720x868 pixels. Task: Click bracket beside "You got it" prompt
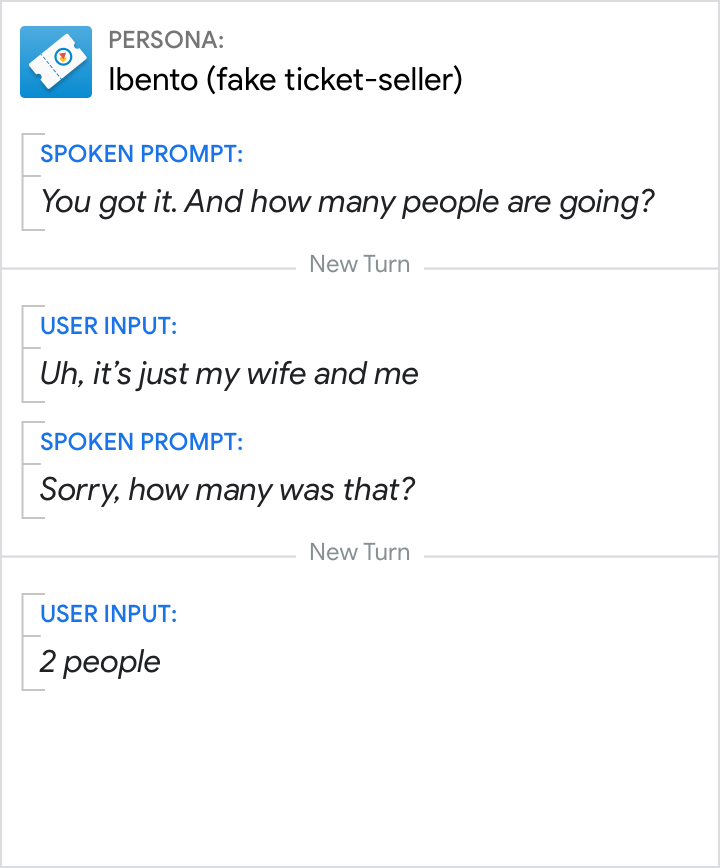point(26,182)
